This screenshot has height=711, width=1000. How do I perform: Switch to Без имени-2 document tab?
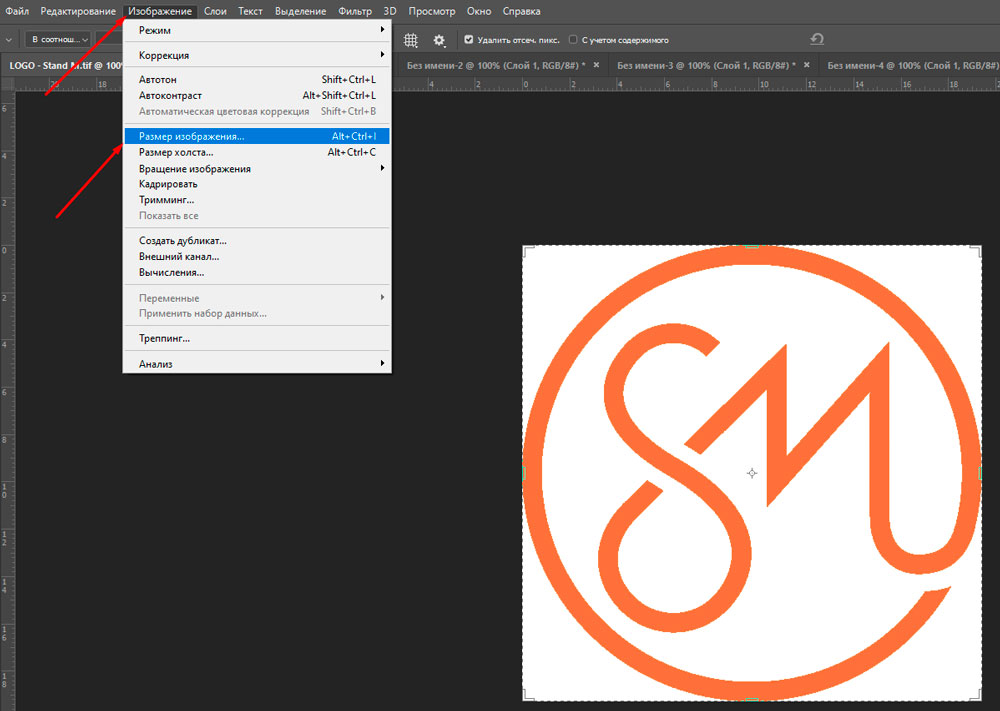click(496, 65)
